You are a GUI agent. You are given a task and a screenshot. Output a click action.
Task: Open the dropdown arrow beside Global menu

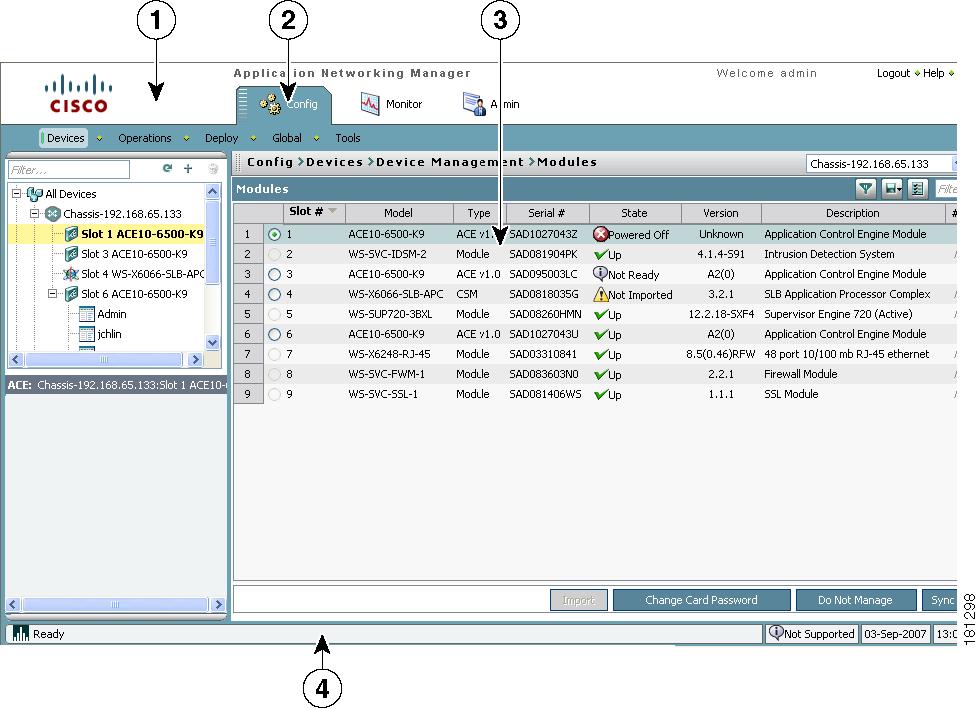point(317,139)
